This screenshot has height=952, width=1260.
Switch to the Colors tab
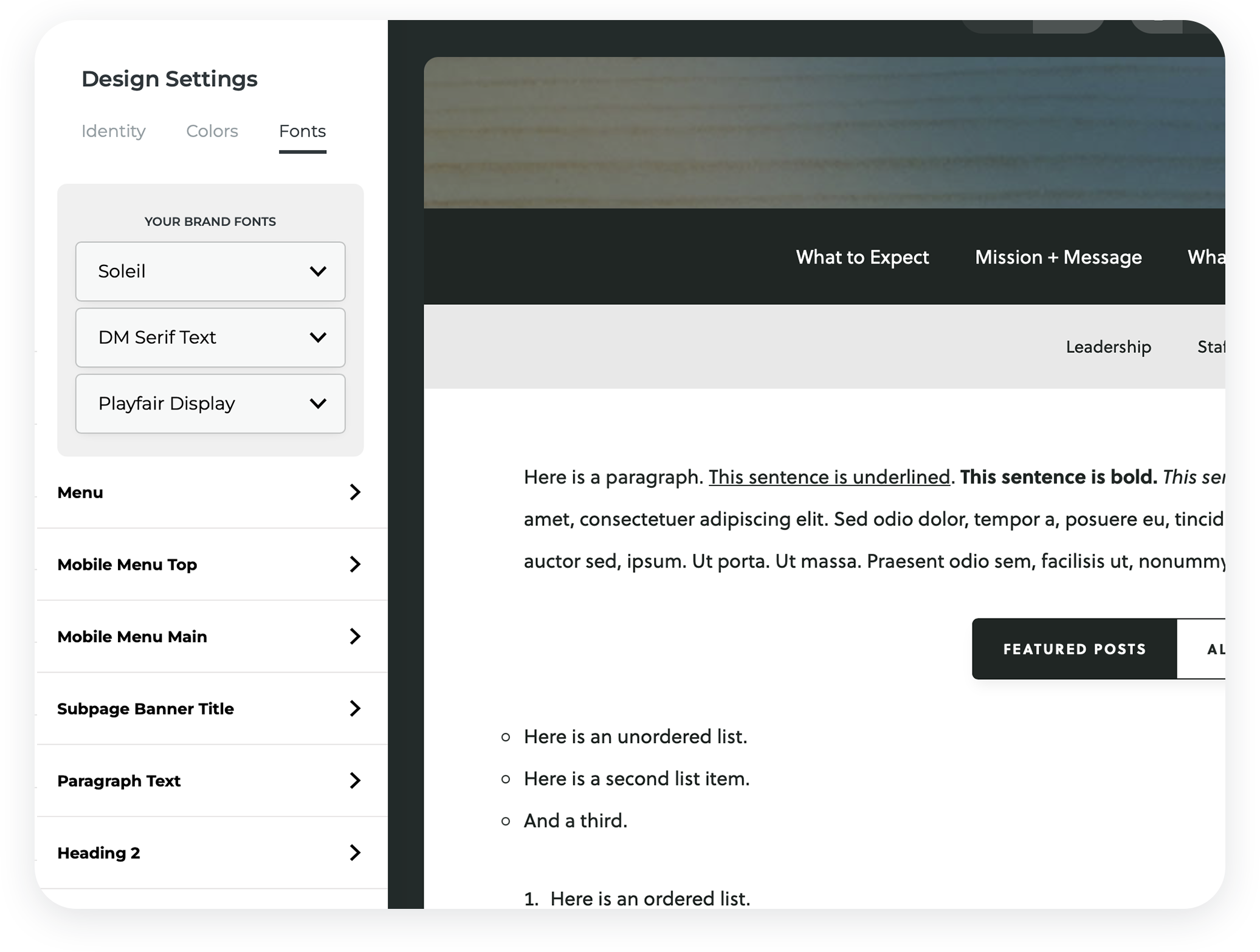pos(212,131)
